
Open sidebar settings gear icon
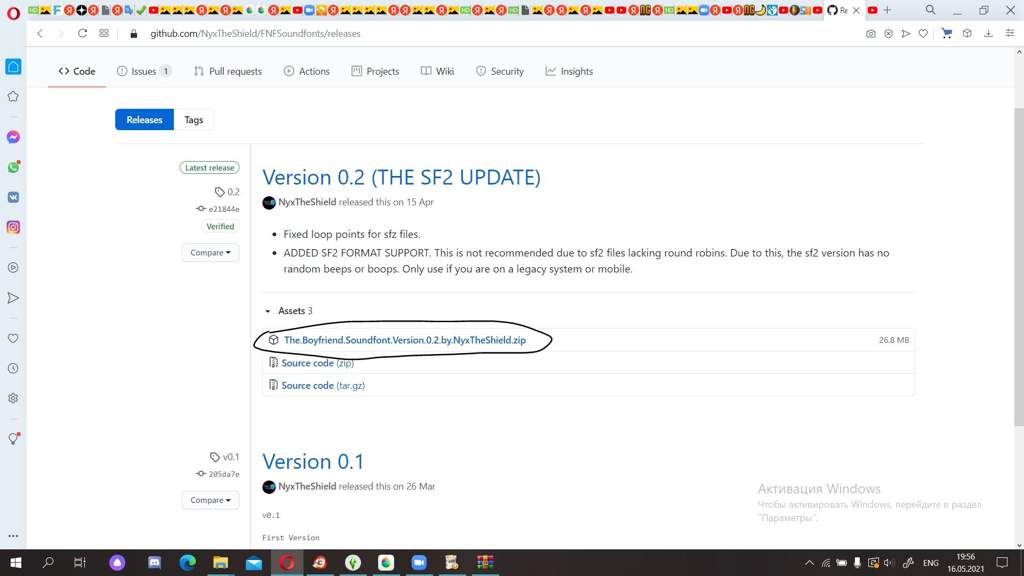click(13, 398)
